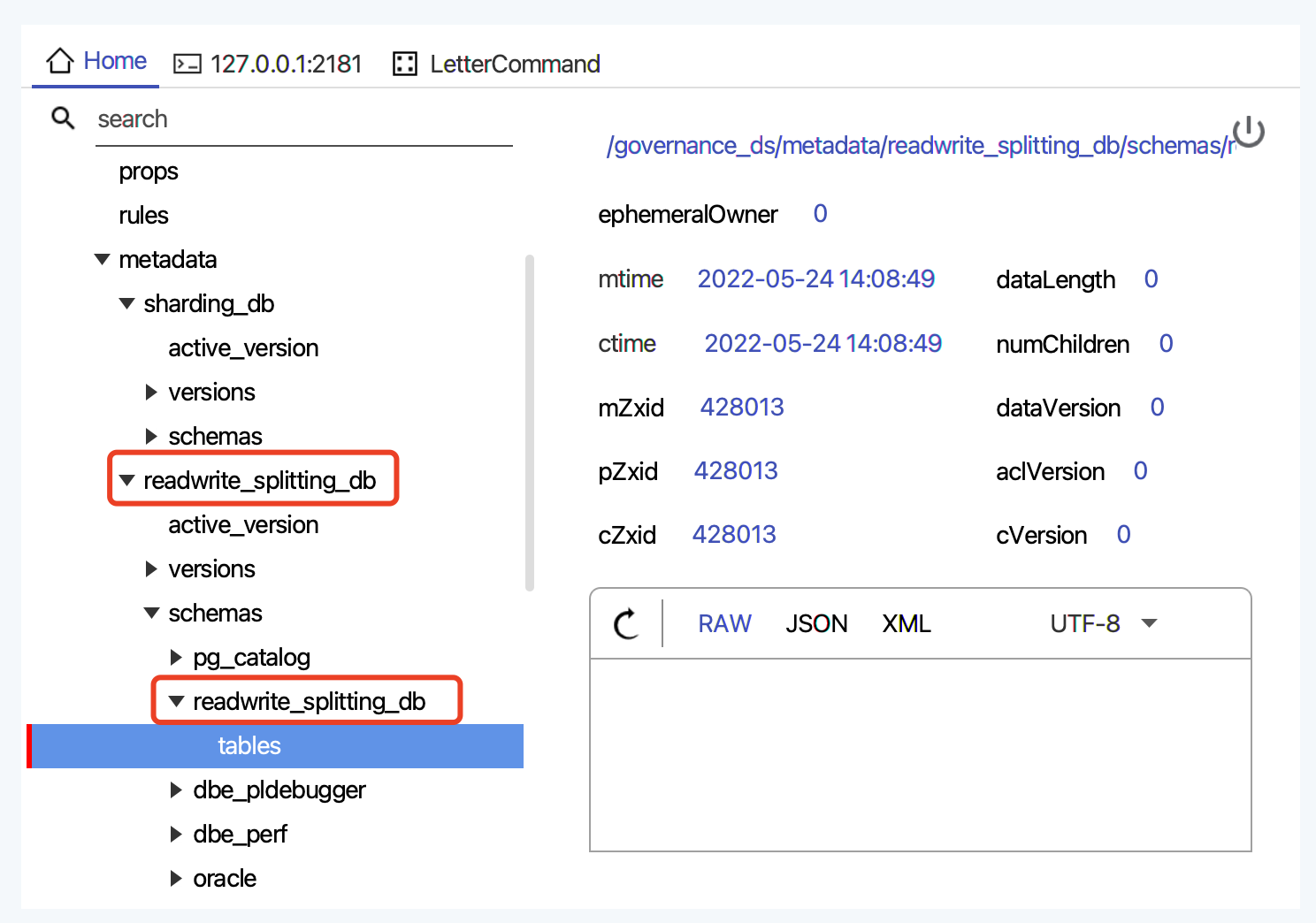This screenshot has height=923, width=1316.
Task: Collapse the metadata tree node
Action: coord(101,259)
